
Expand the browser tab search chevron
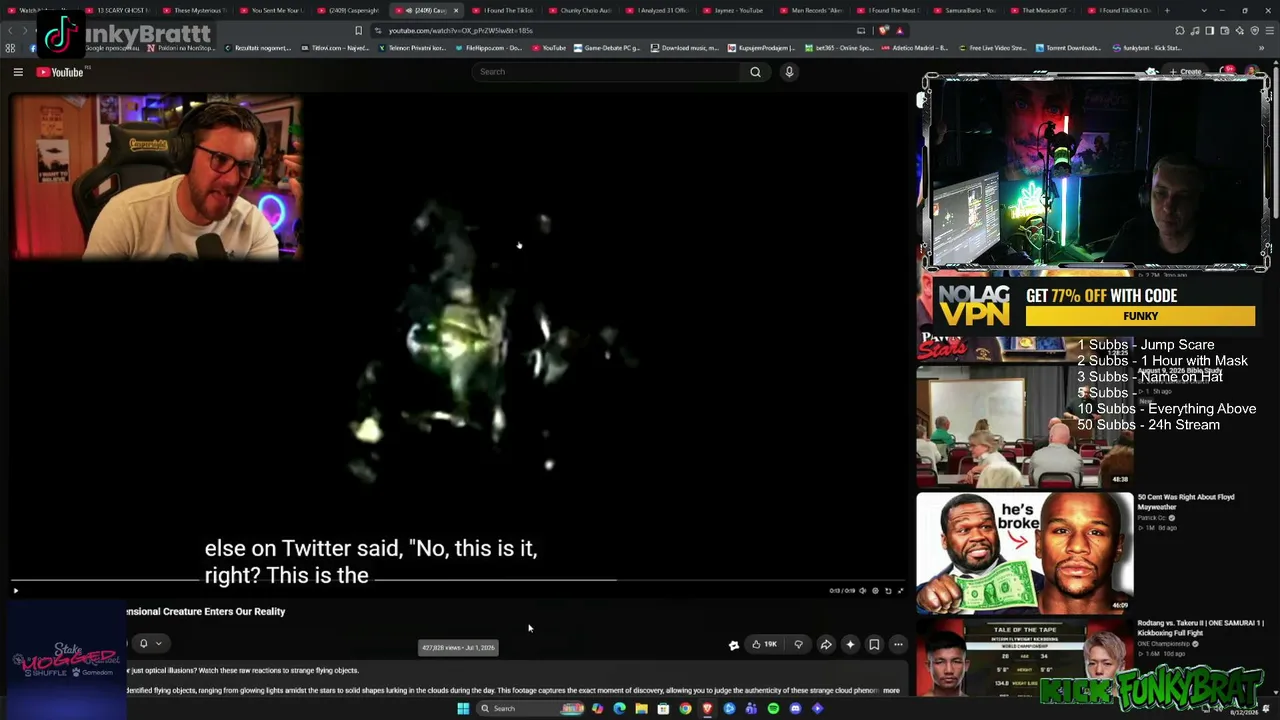coord(1205,10)
